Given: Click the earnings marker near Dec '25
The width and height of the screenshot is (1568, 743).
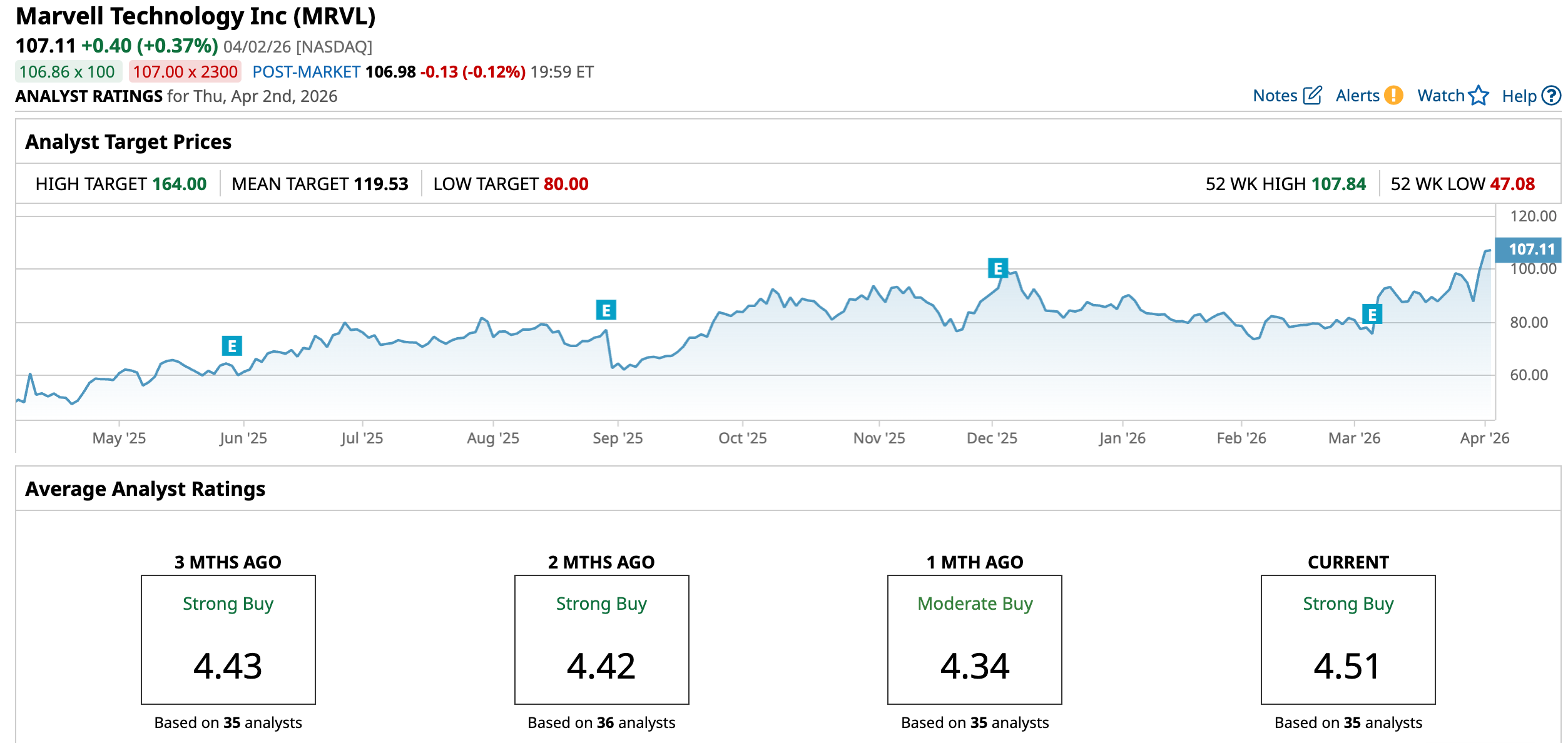Looking at the screenshot, I should (997, 268).
